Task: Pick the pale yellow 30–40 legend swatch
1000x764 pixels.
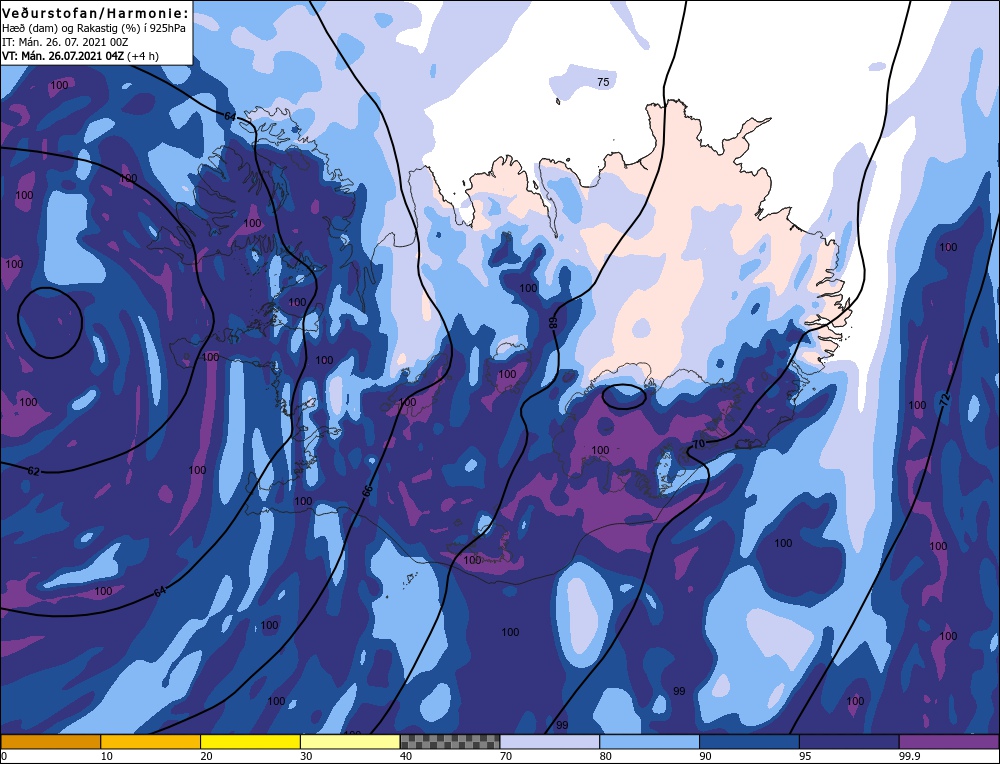Action: 349,741
